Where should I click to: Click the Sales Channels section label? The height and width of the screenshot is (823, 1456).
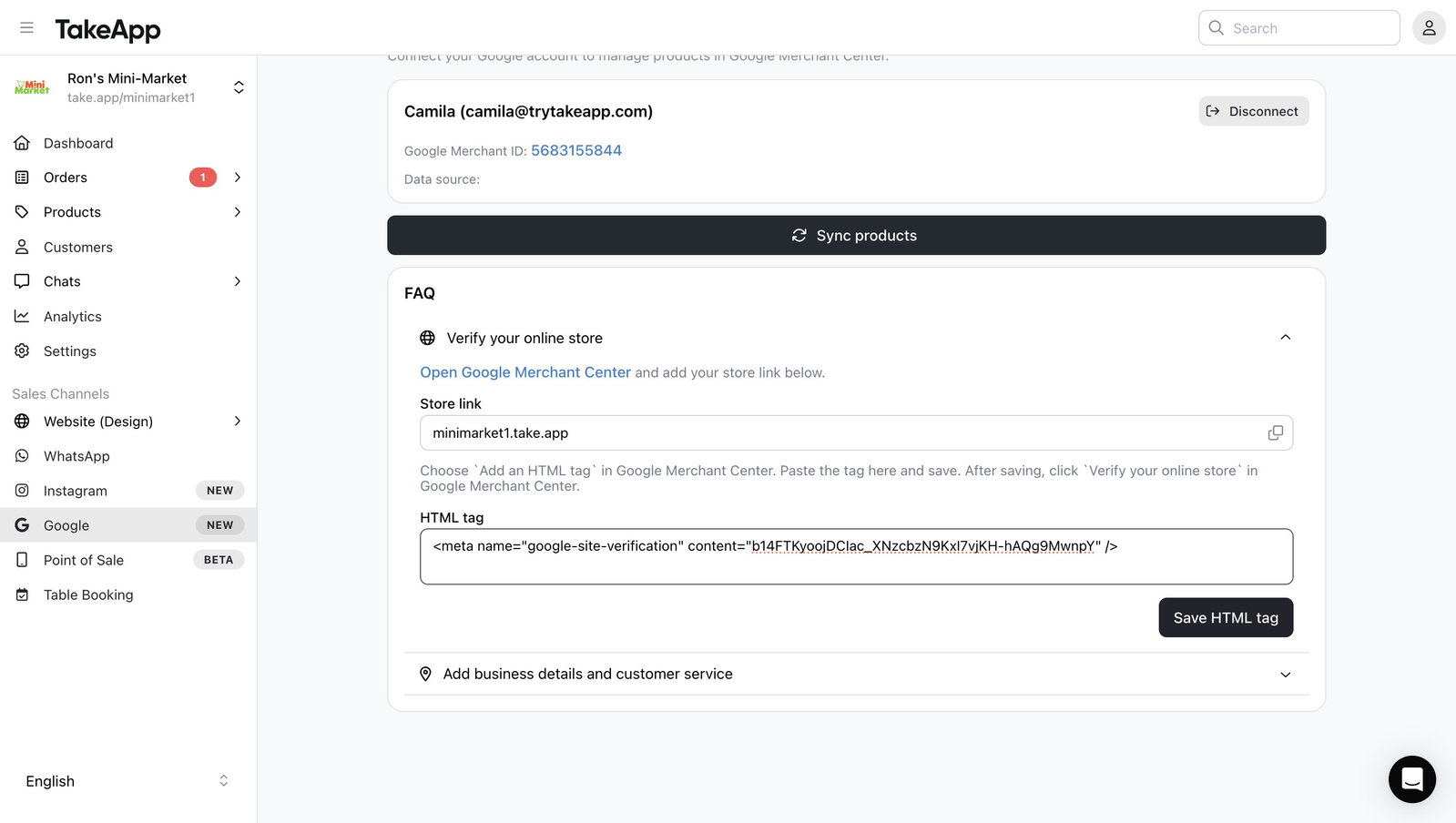point(61,393)
